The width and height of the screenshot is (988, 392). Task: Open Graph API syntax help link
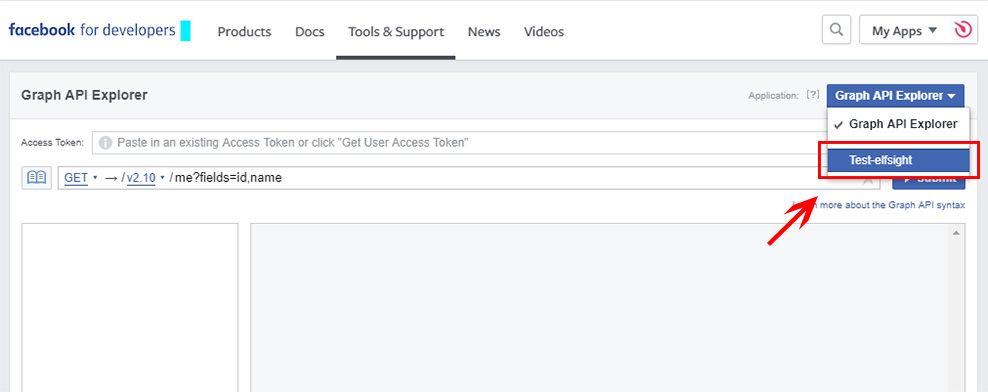coord(880,205)
